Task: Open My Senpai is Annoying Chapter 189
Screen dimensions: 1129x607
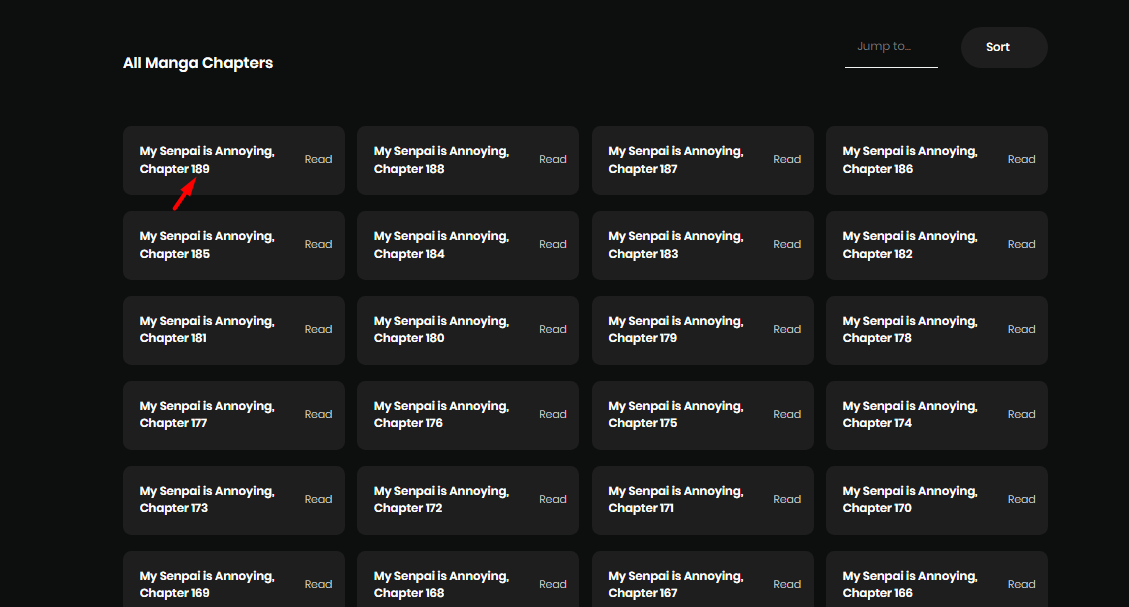Action: coord(207,160)
